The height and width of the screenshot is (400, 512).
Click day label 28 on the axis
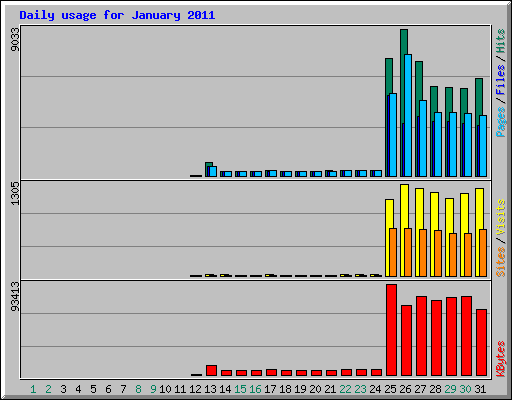(x=435, y=389)
